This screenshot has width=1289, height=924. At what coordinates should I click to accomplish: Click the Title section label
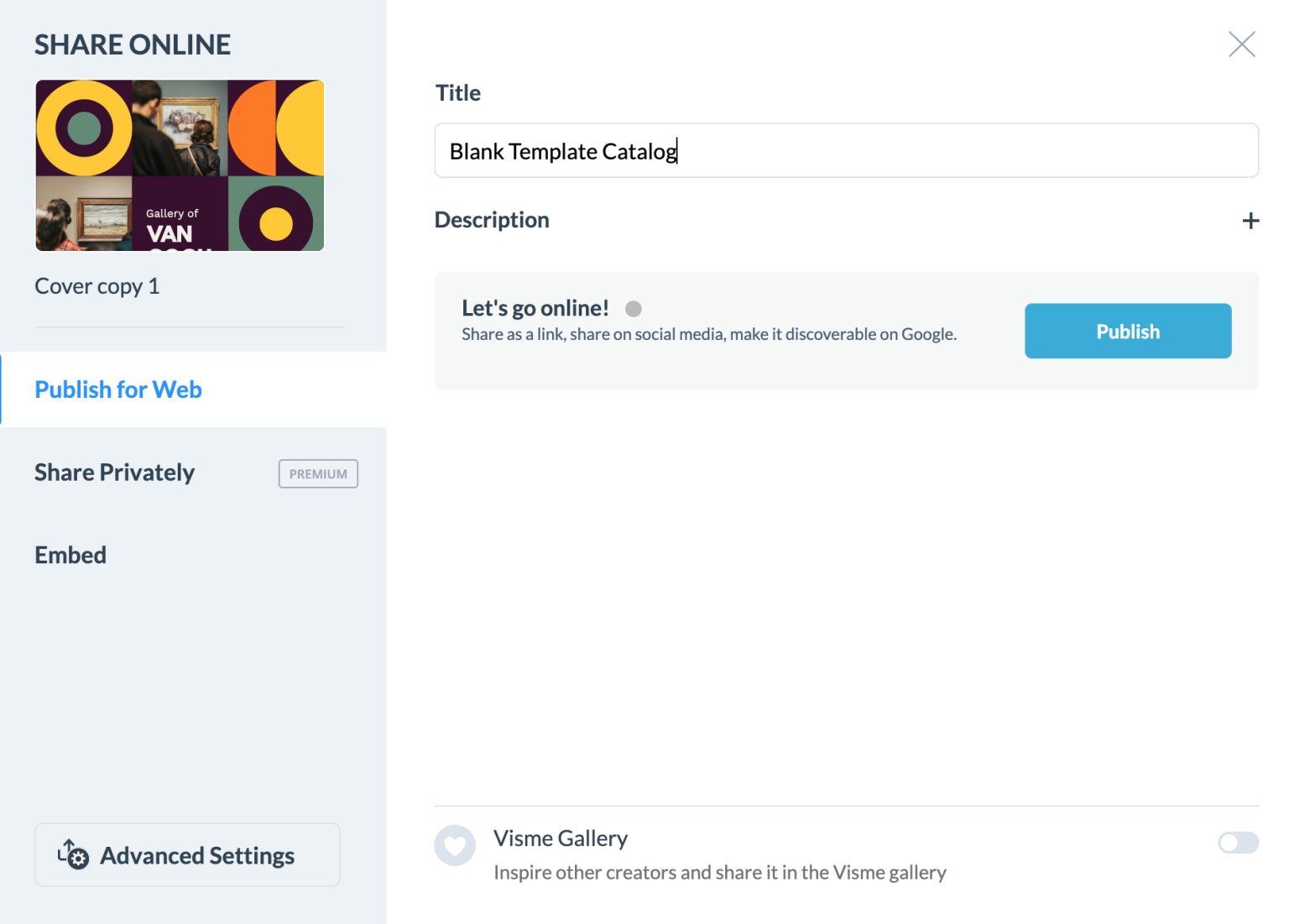[x=457, y=93]
